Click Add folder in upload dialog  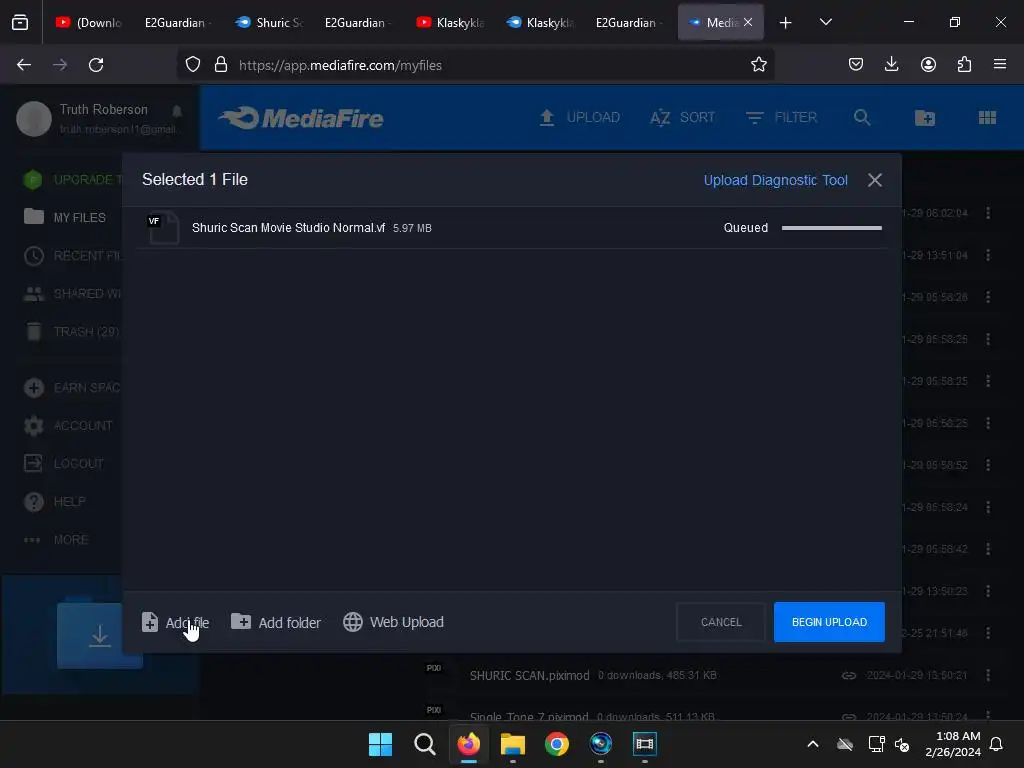point(276,622)
